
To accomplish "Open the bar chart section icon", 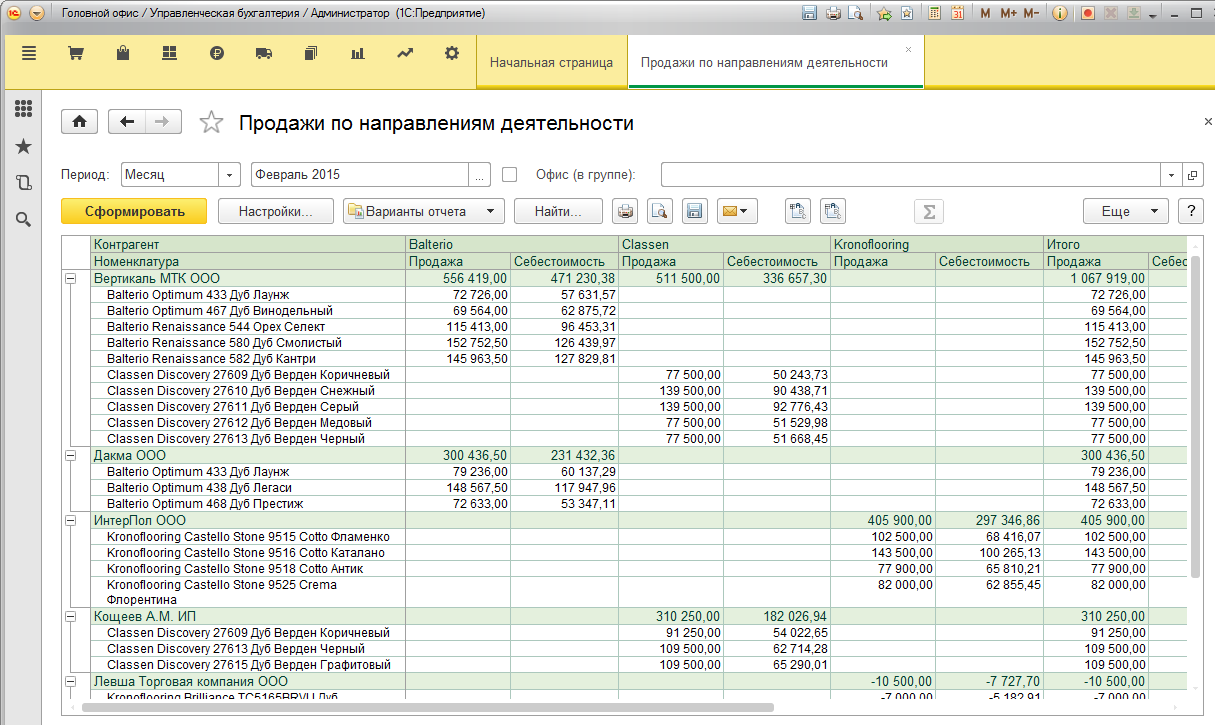I will [358, 54].
